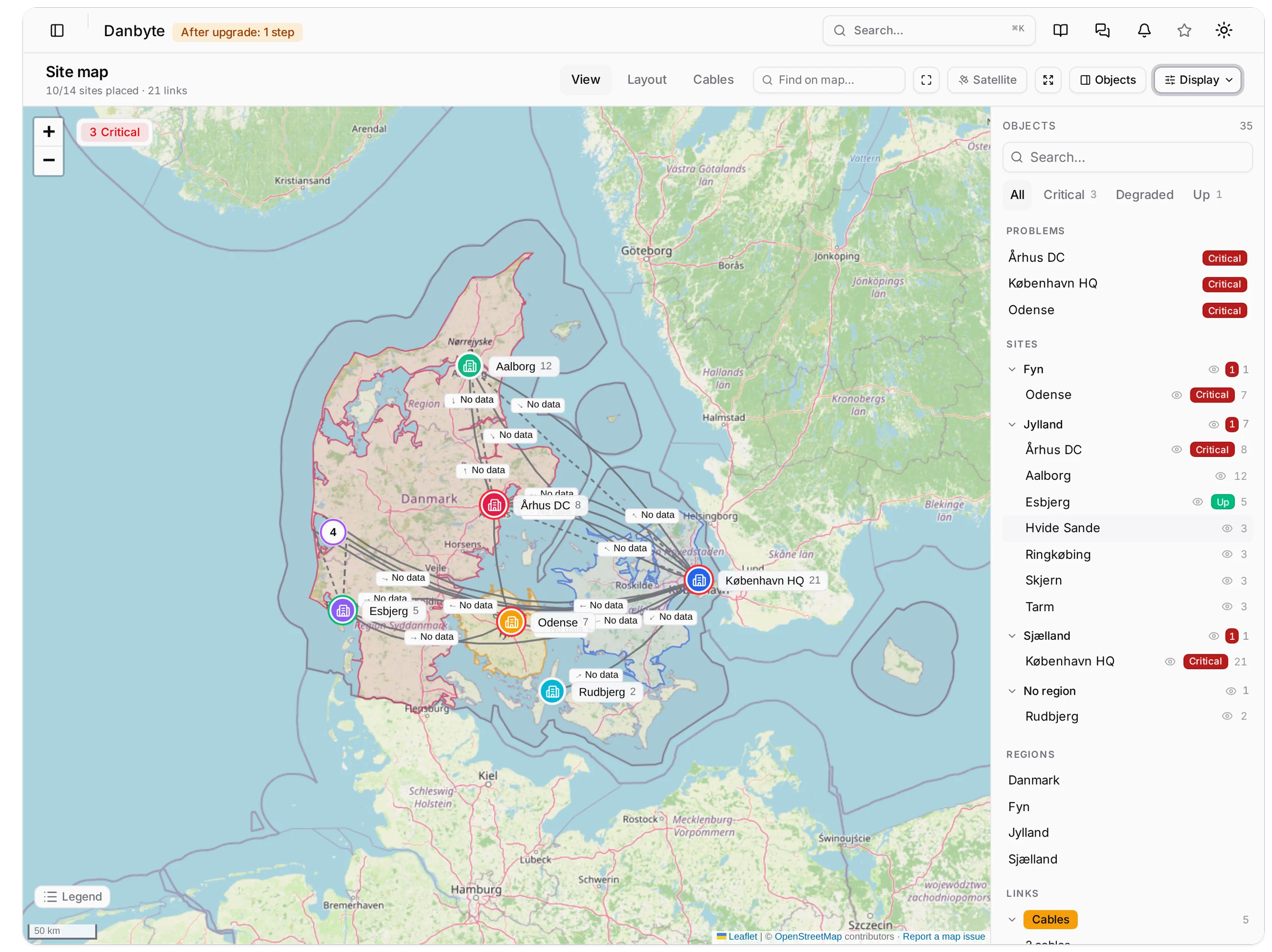1272x952 pixels.
Task: Collapse the Sjælland site group
Action: (1012, 635)
